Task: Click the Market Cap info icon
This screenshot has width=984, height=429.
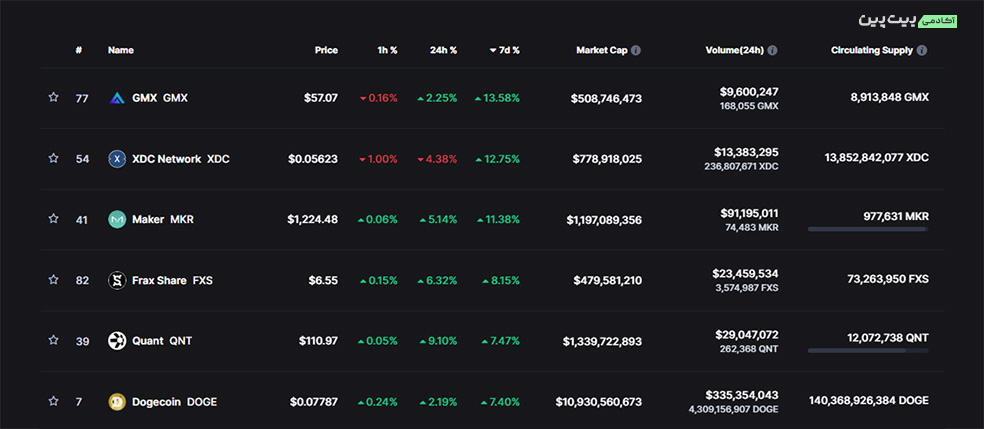Action: (x=636, y=50)
